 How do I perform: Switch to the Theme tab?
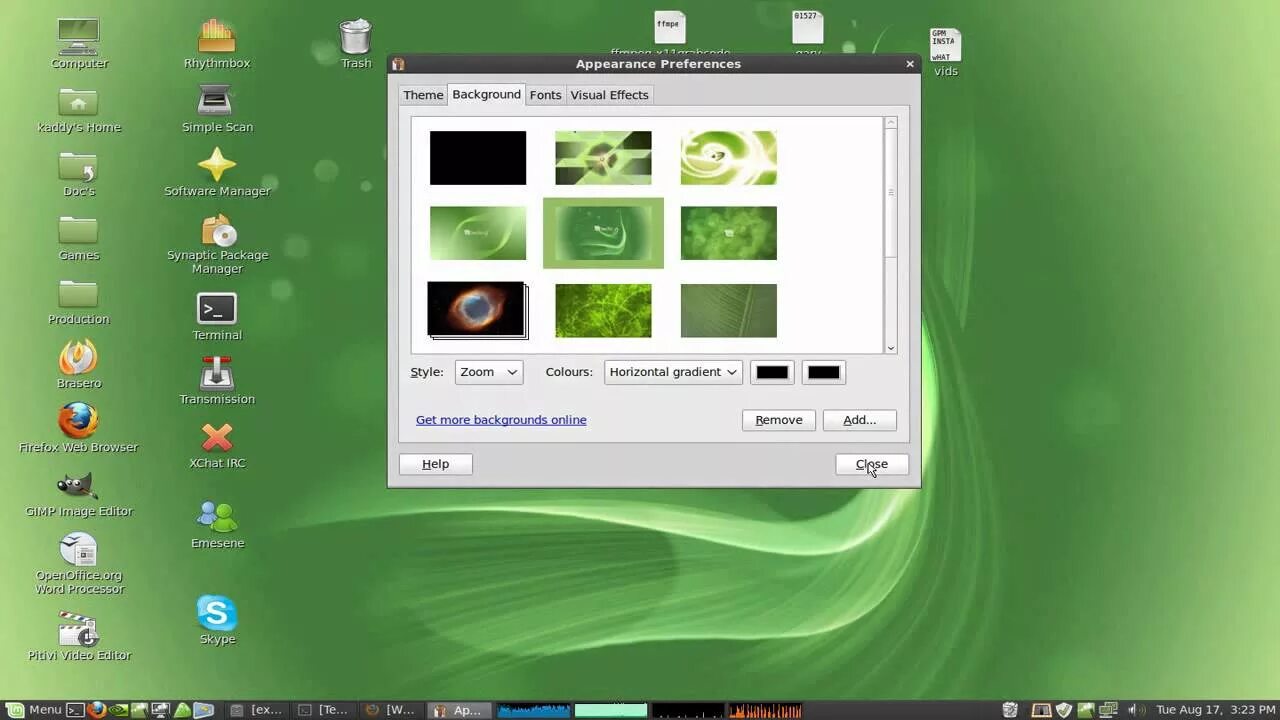click(423, 95)
